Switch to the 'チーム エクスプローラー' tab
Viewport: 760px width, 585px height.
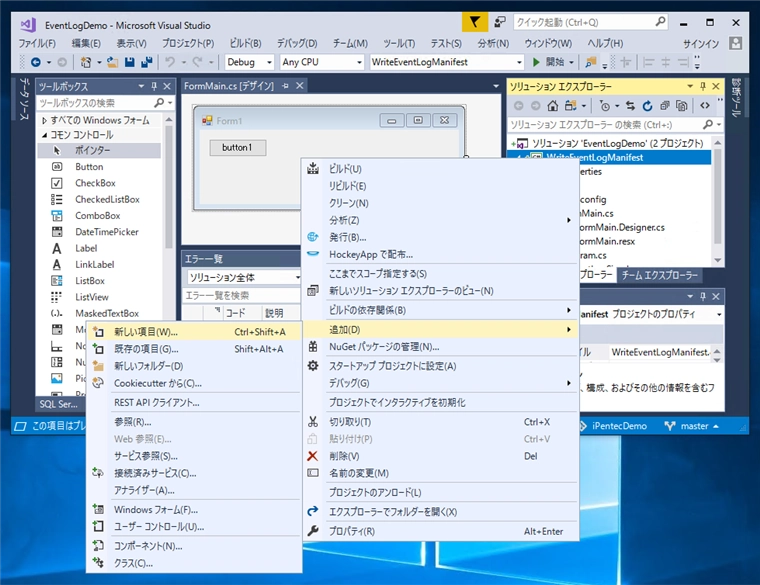659,275
